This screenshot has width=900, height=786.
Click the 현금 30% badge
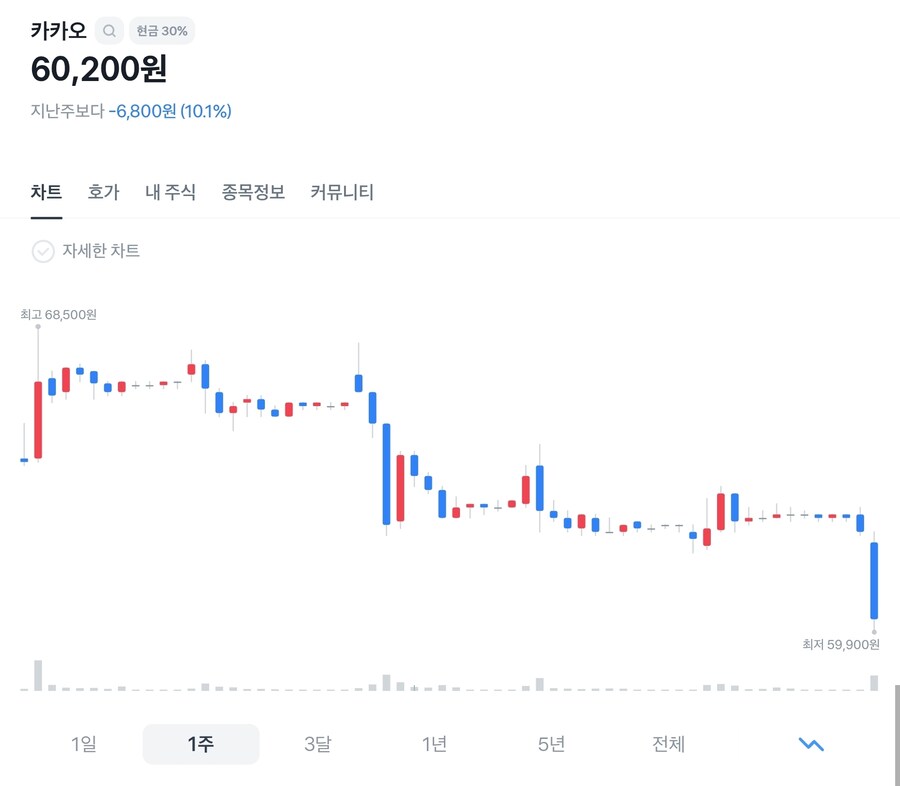click(x=162, y=31)
